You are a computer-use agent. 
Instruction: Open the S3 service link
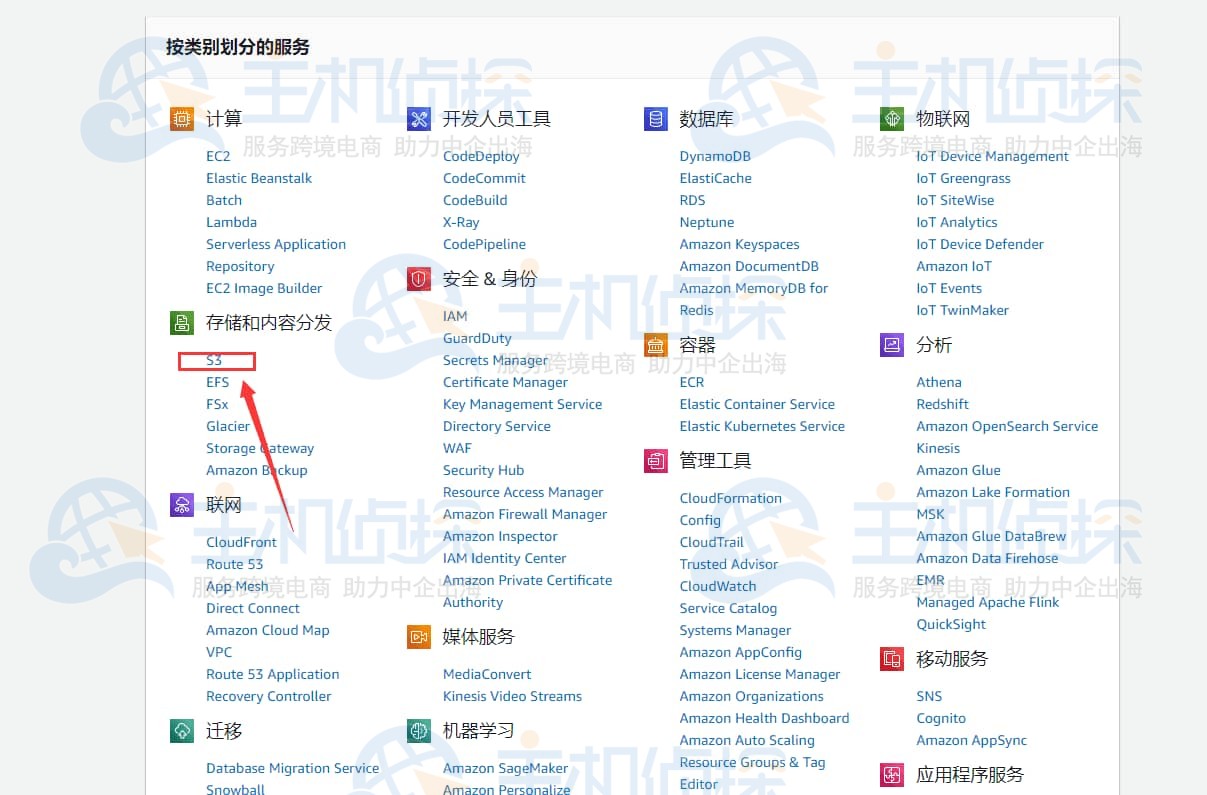pos(215,361)
